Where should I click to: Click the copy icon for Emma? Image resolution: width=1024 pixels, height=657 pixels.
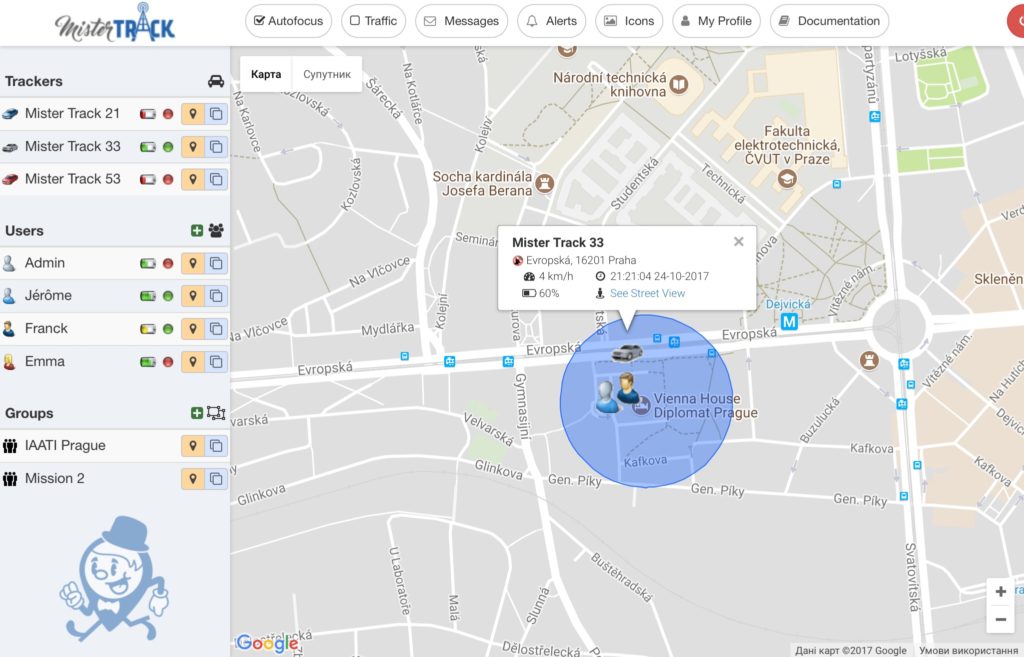(216, 361)
